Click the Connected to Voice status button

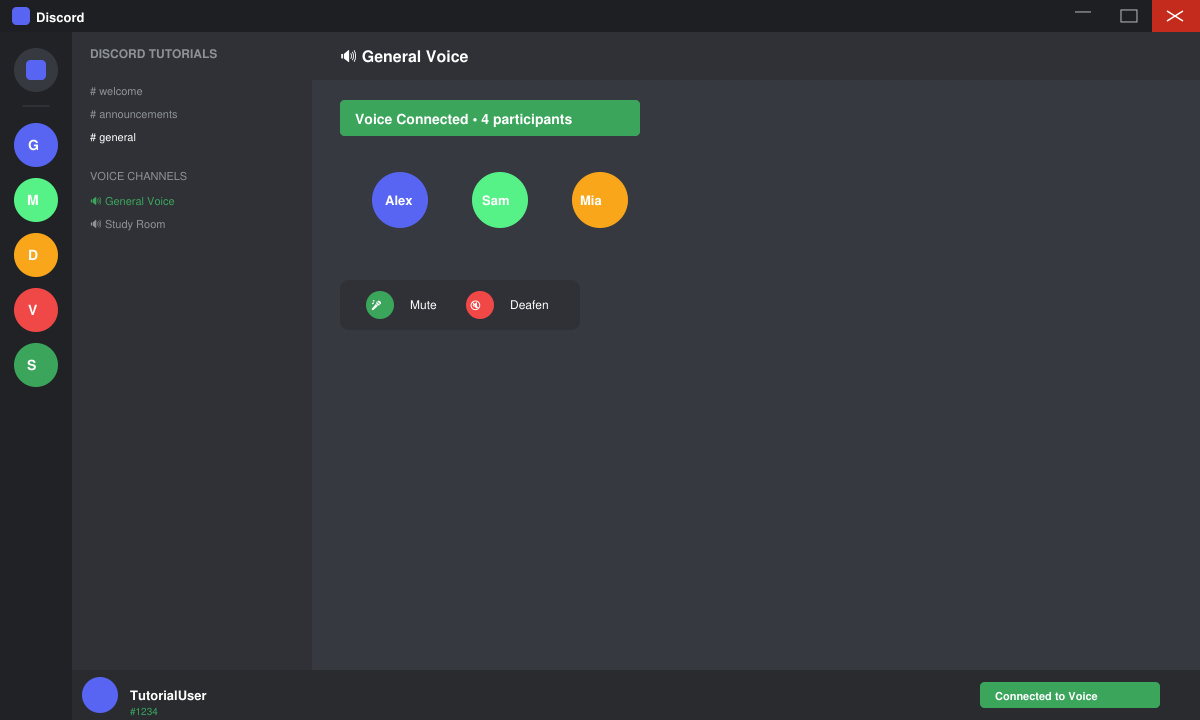click(x=1070, y=695)
